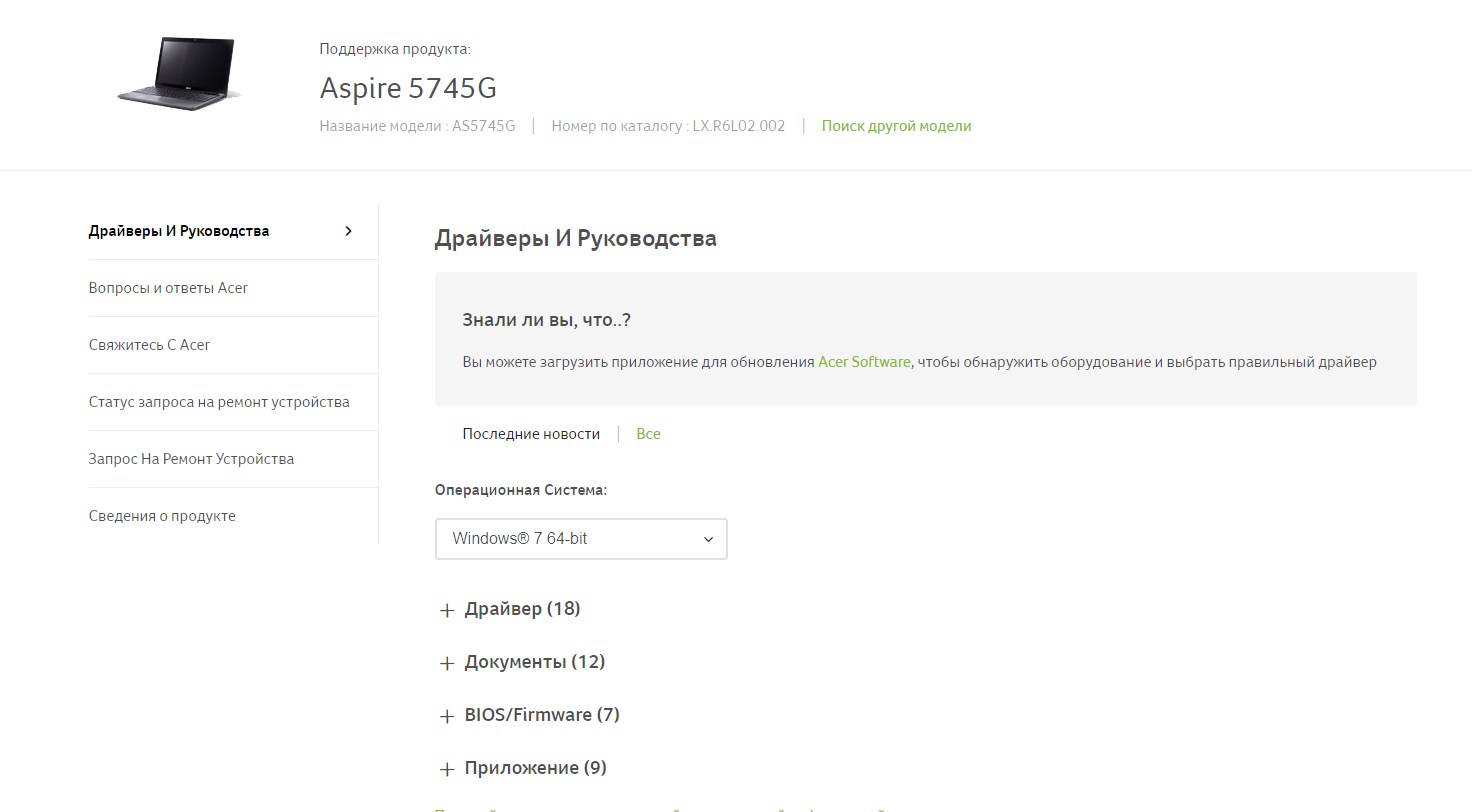The height and width of the screenshot is (812, 1472).
Task: Open 'Вопросы и ответы Acer' section
Action: point(168,288)
